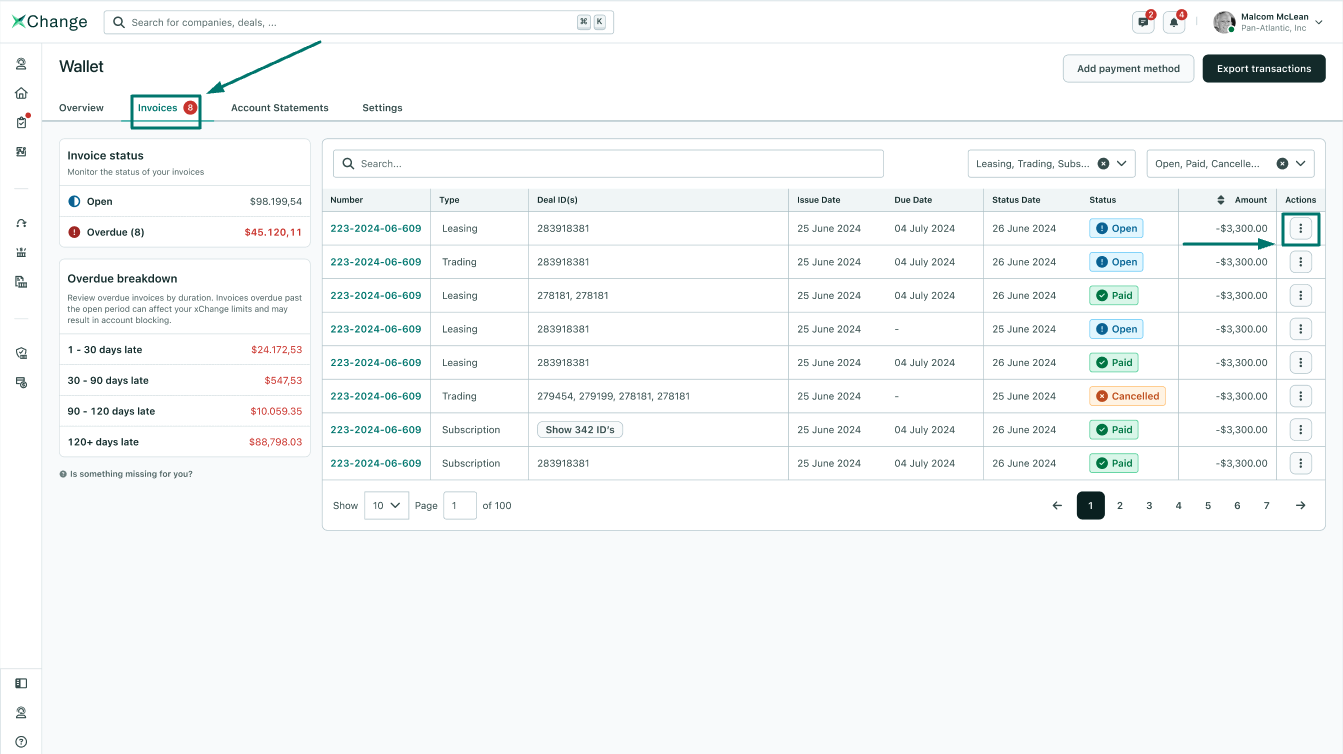
Task: Go to the Home icon in the sidebar
Action: pyautogui.click(x=21, y=93)
